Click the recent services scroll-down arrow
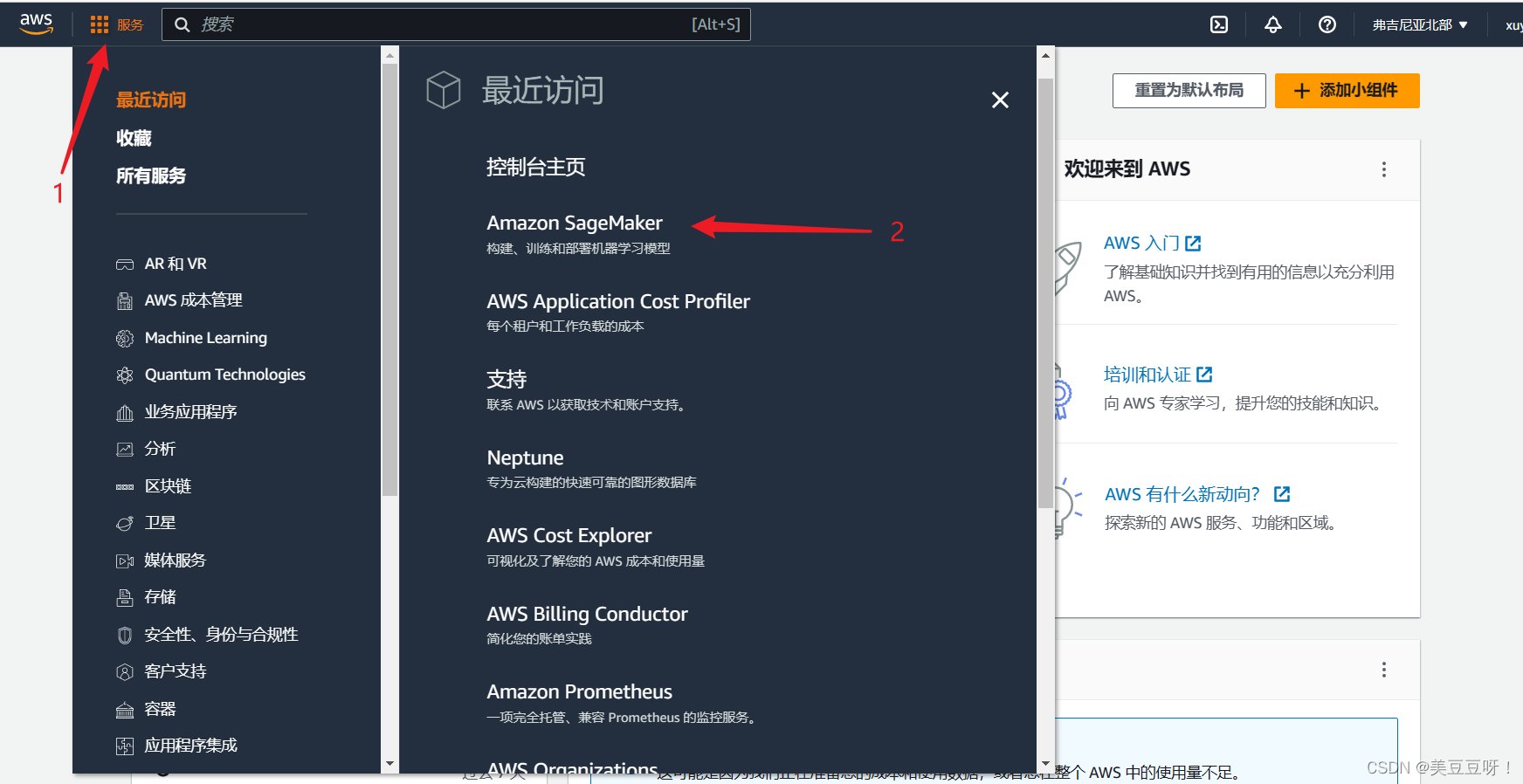Screen dimensions: 1523x784 1045,764
